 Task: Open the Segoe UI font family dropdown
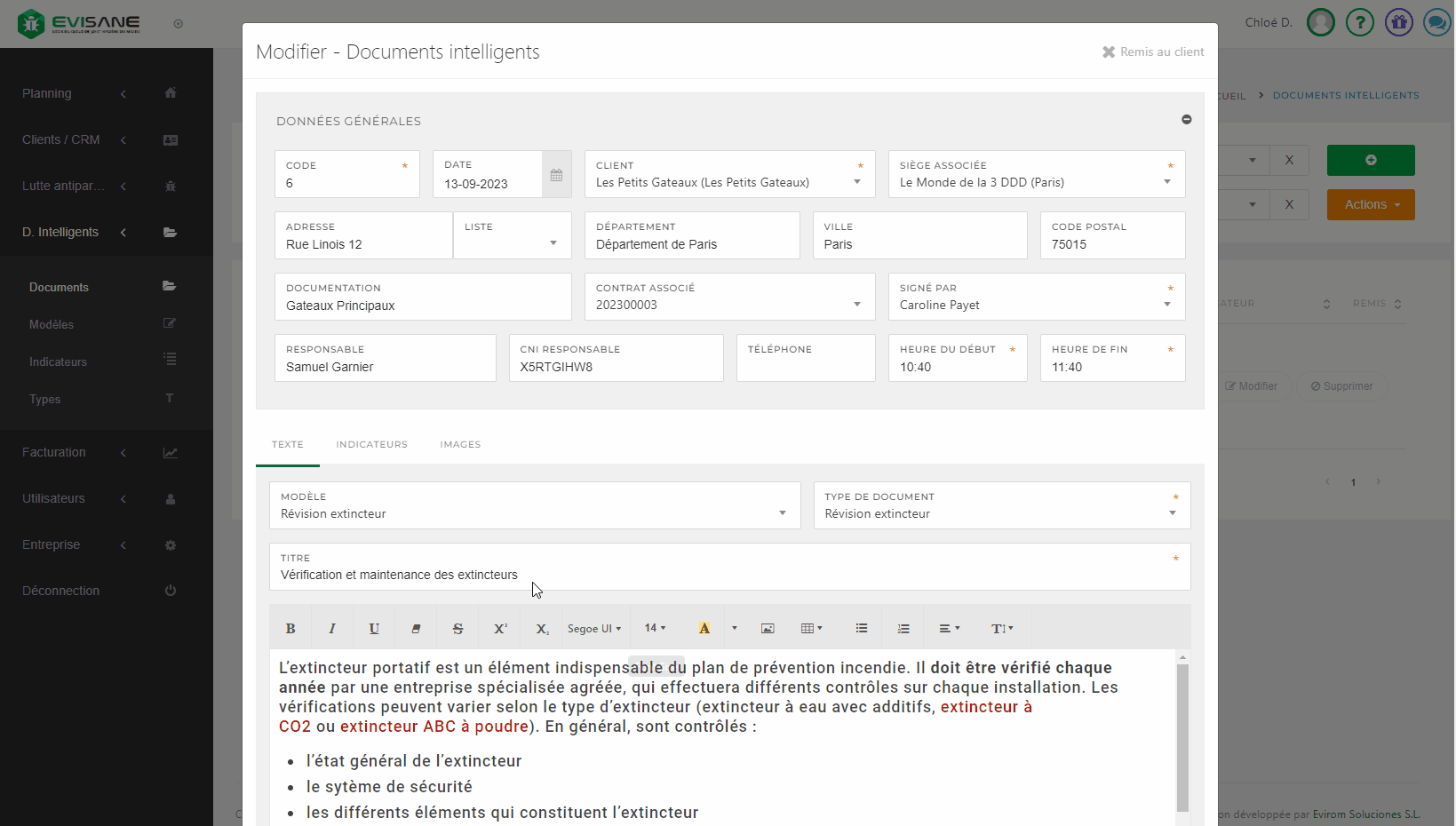(594, 629)
